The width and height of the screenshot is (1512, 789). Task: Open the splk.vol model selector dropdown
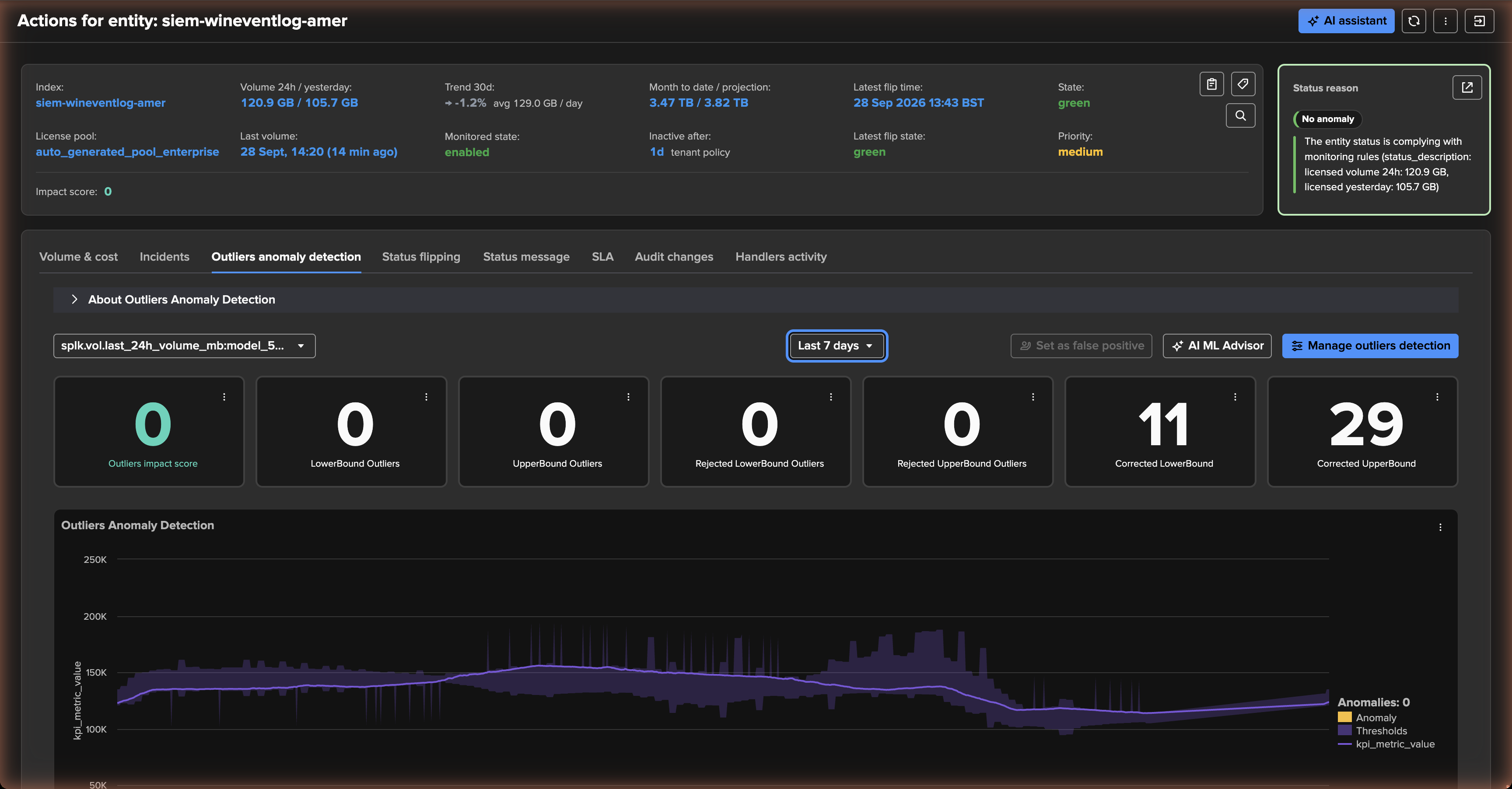[184, 346]
